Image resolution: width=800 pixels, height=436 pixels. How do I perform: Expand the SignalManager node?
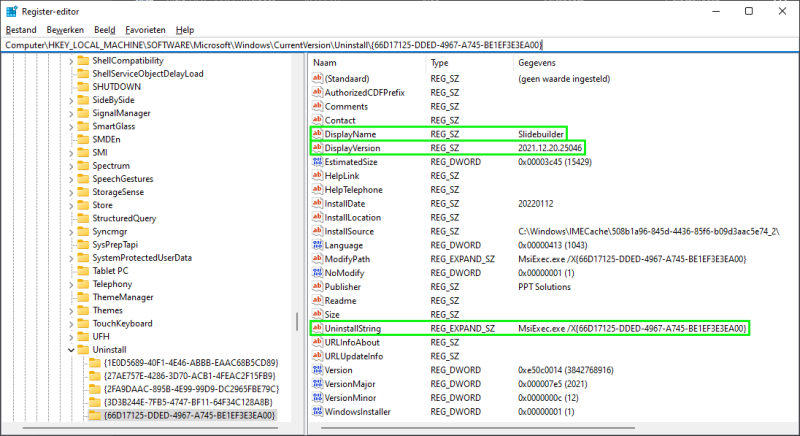(71, 113)
